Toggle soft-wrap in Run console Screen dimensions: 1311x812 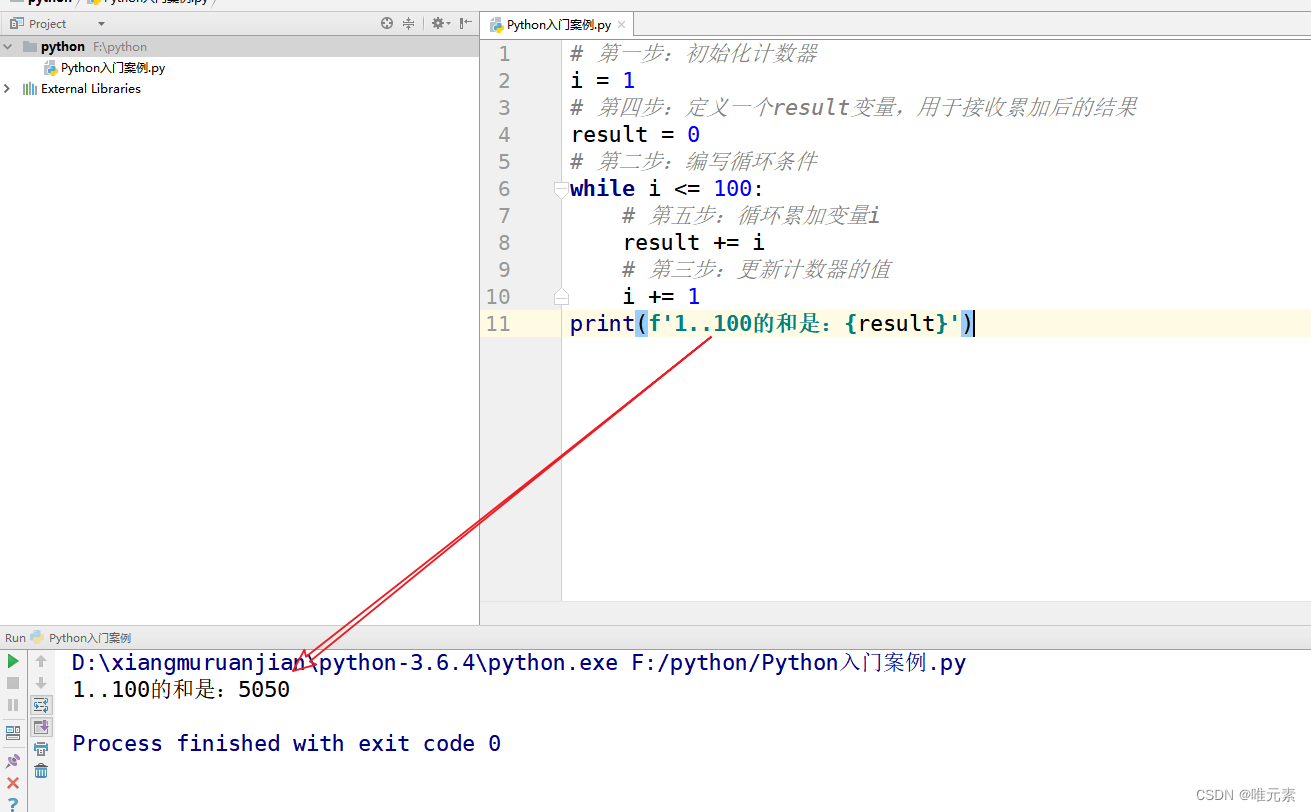[x=41, y=705]
